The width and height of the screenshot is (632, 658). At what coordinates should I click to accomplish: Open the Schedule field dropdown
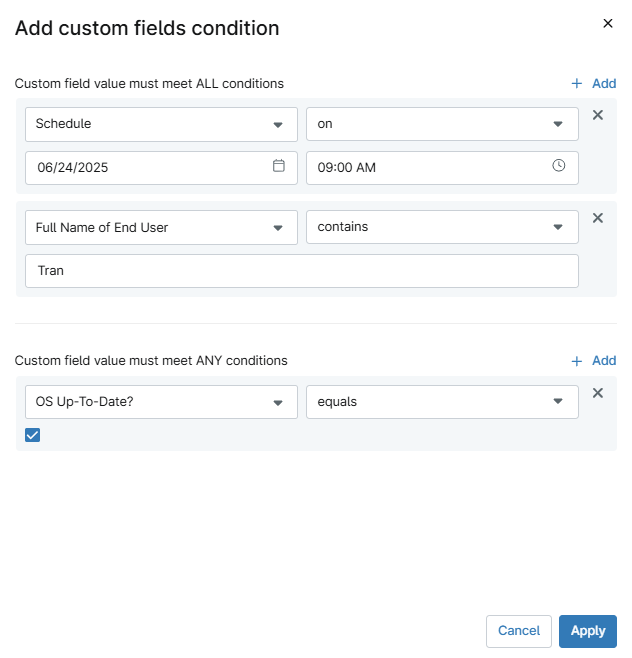tap(161, 124)
